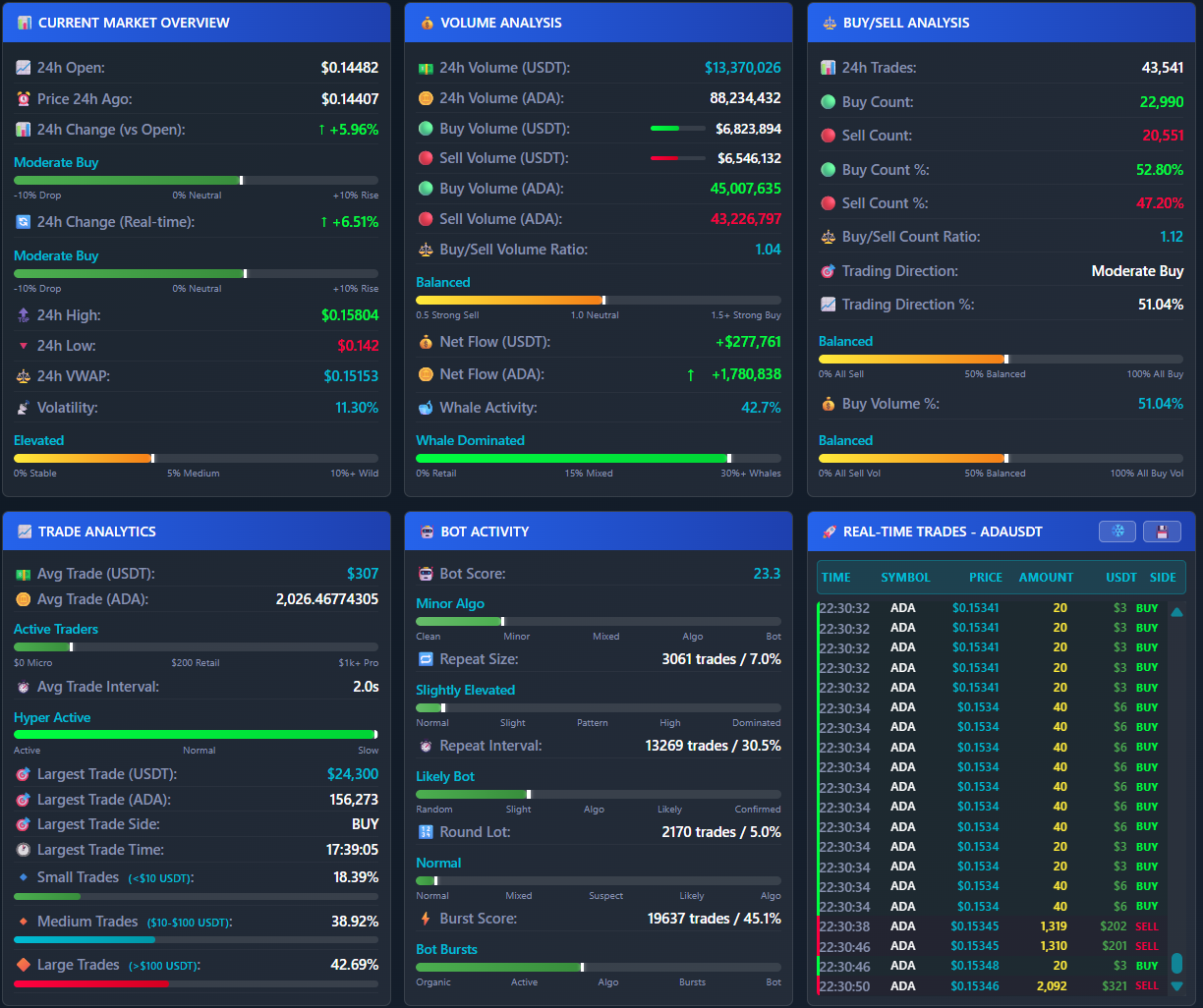
Task: Click the robot icon in Bot Activity header
Action: click(427, 532)
